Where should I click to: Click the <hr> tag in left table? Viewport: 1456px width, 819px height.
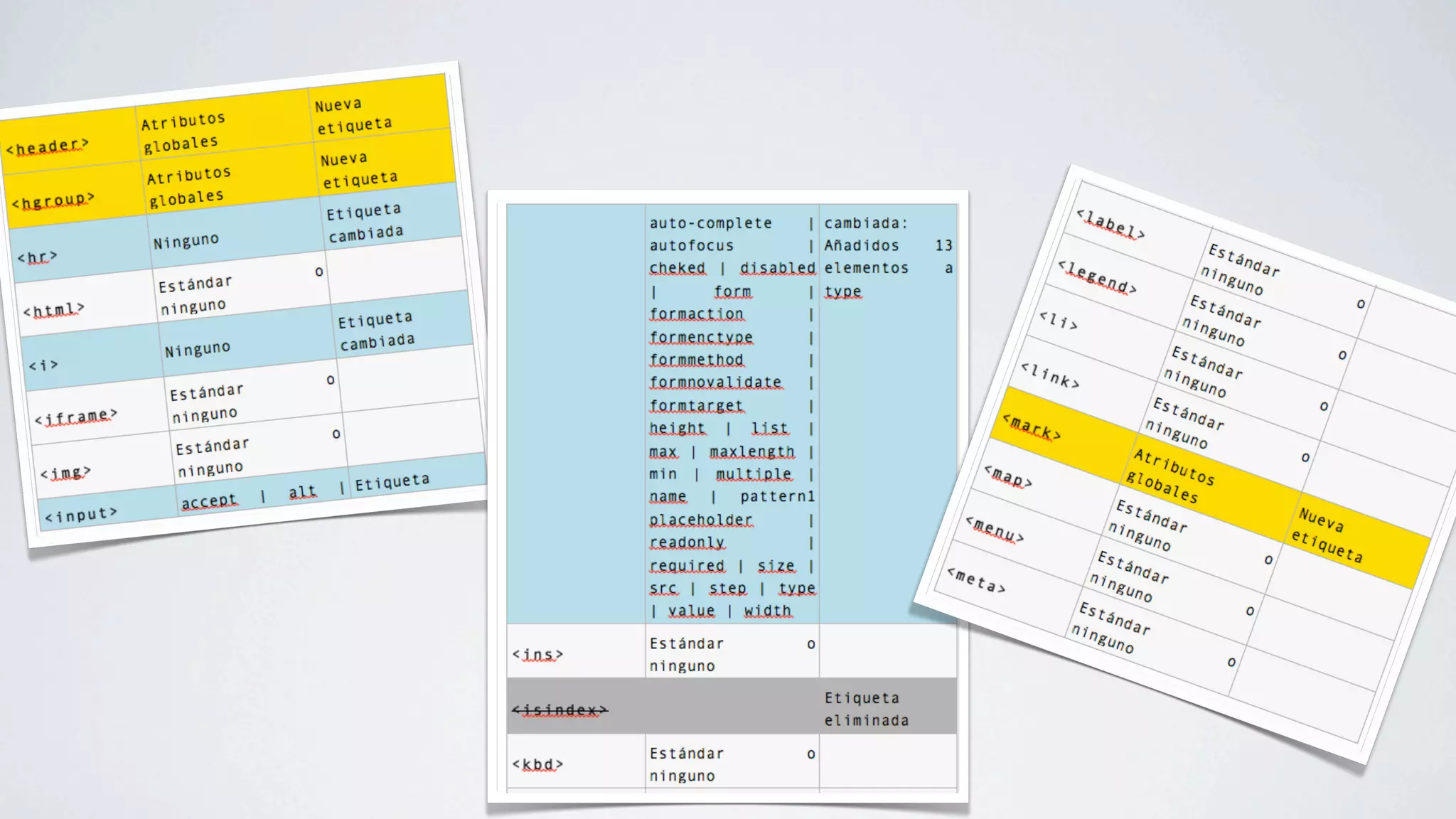(x=37, y=257)
